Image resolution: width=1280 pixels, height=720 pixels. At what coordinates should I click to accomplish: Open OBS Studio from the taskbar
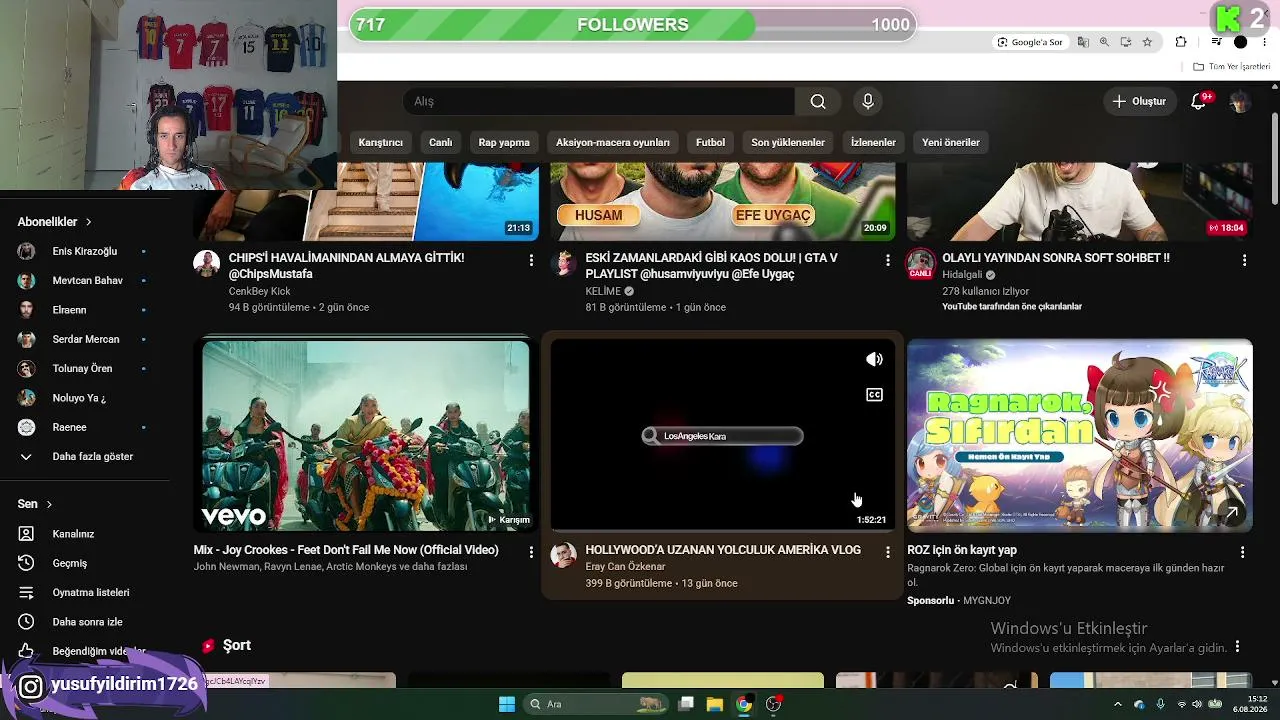pyautogui.click(x=773, y=704)
